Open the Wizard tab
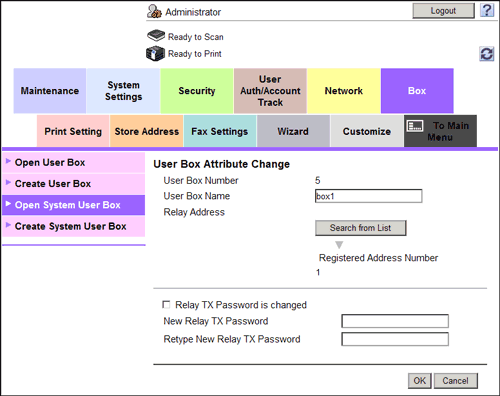 293,131
